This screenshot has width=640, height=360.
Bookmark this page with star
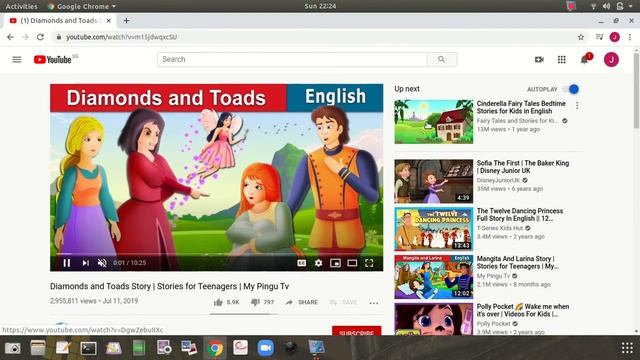tap(581, 37)
